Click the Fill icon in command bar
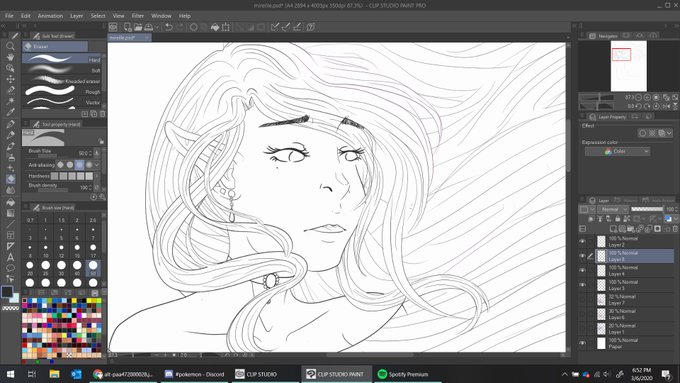This screenshot has width=680, height=383. pos(215,27)
